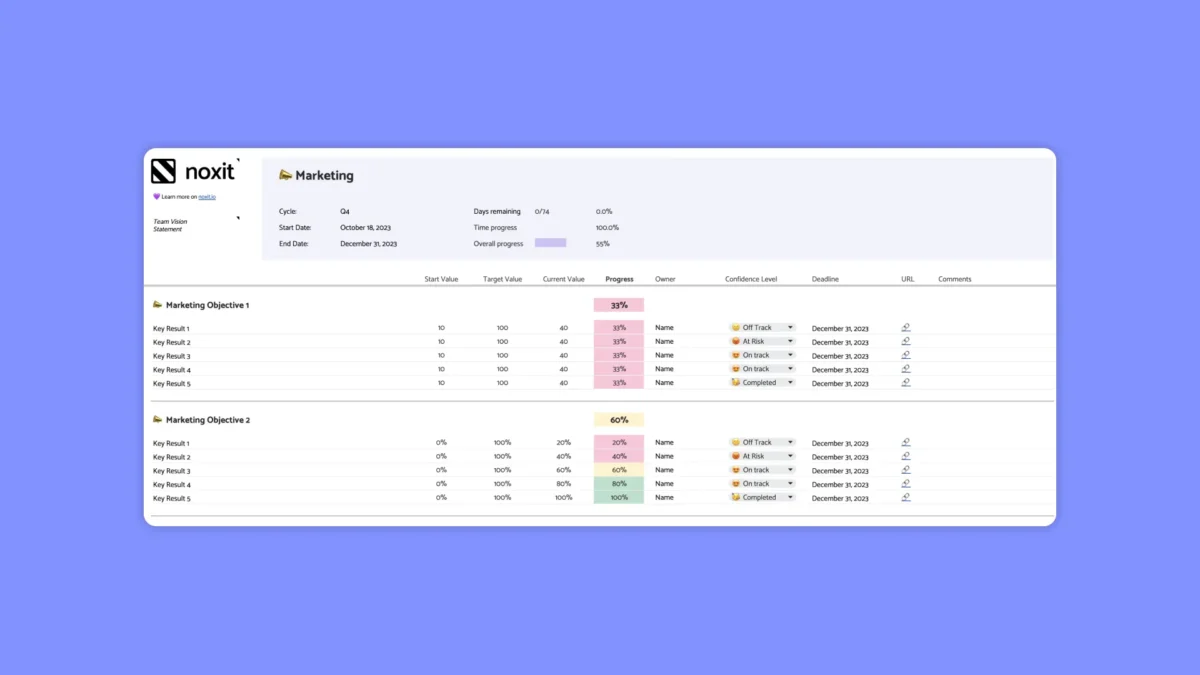
Task: Click the Overall progress bar
Action: pos(551,243)
